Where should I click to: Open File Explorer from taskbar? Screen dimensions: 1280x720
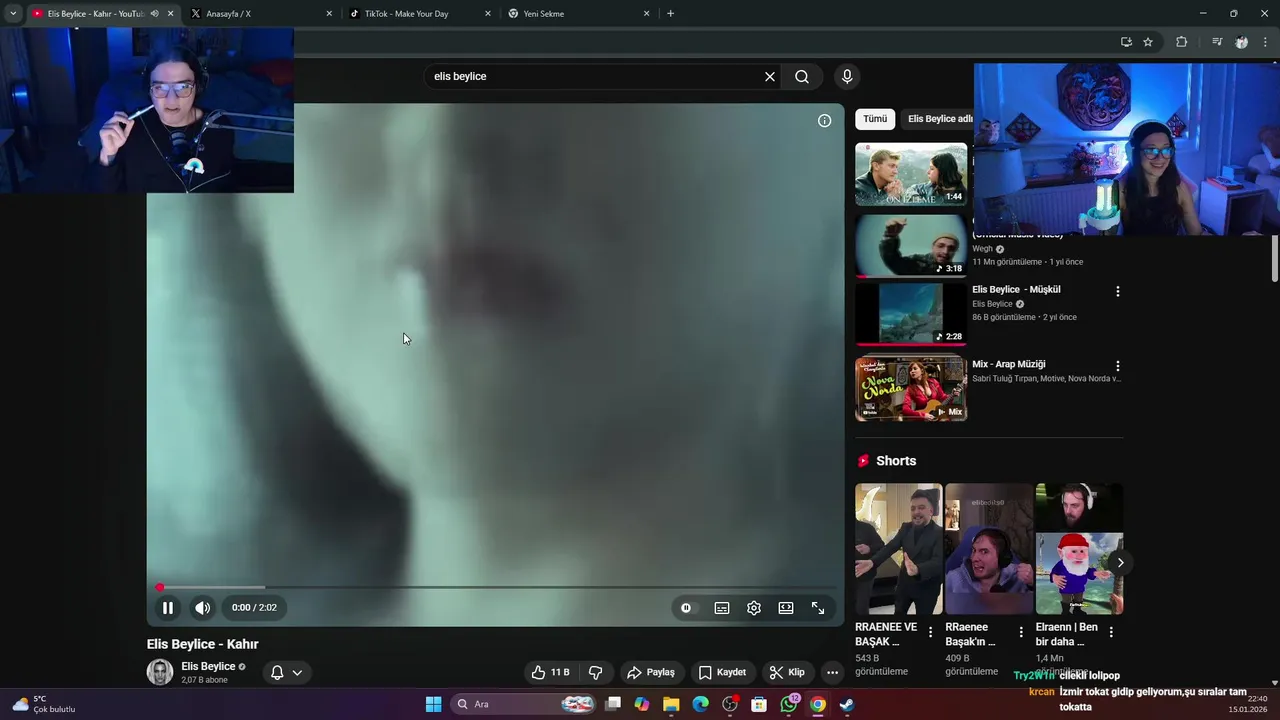pos(671,704)
